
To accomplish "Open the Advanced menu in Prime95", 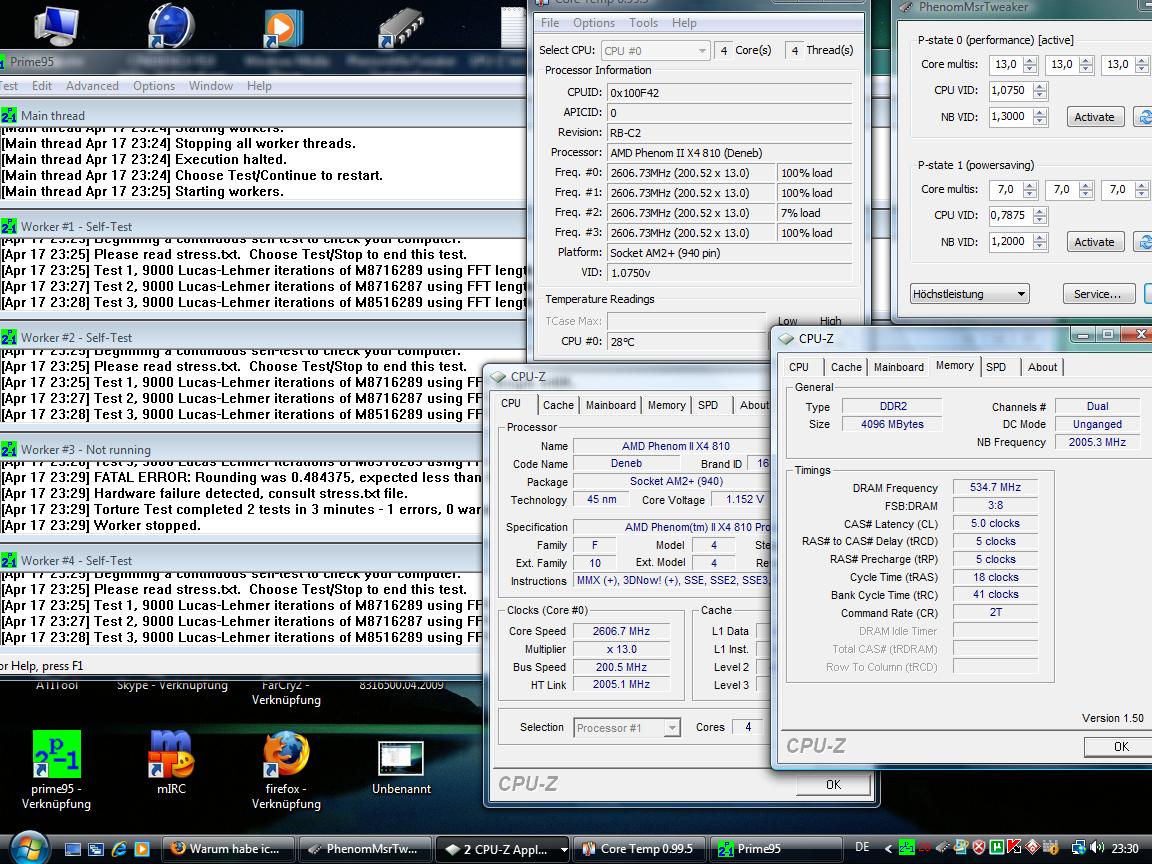I will 92,86.
